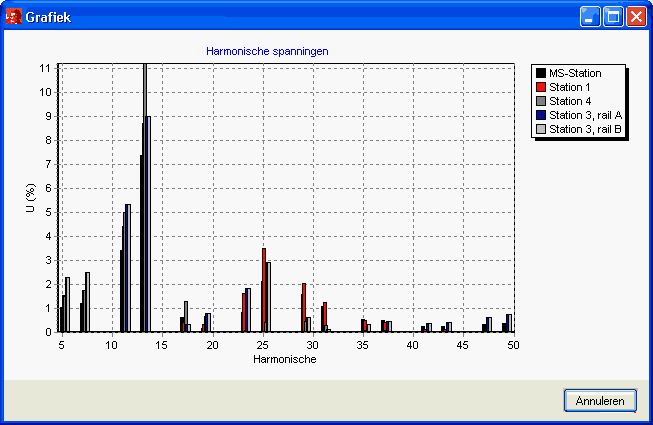The height and width of the screenshot is (425, 653).
Task: Minimize the Grafiek window
Action: coord(591,17)
